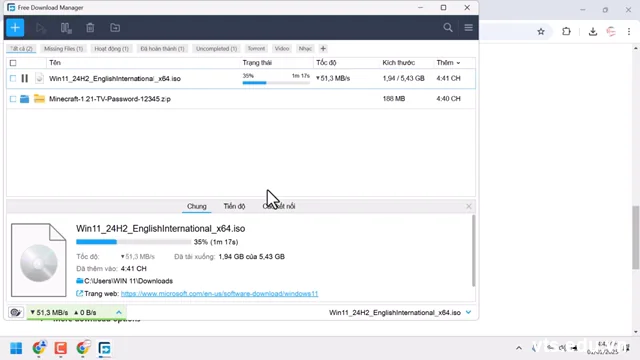Open the red square app in taskbar
This screenshot has height=360, width=640.
tap(61, 348)
